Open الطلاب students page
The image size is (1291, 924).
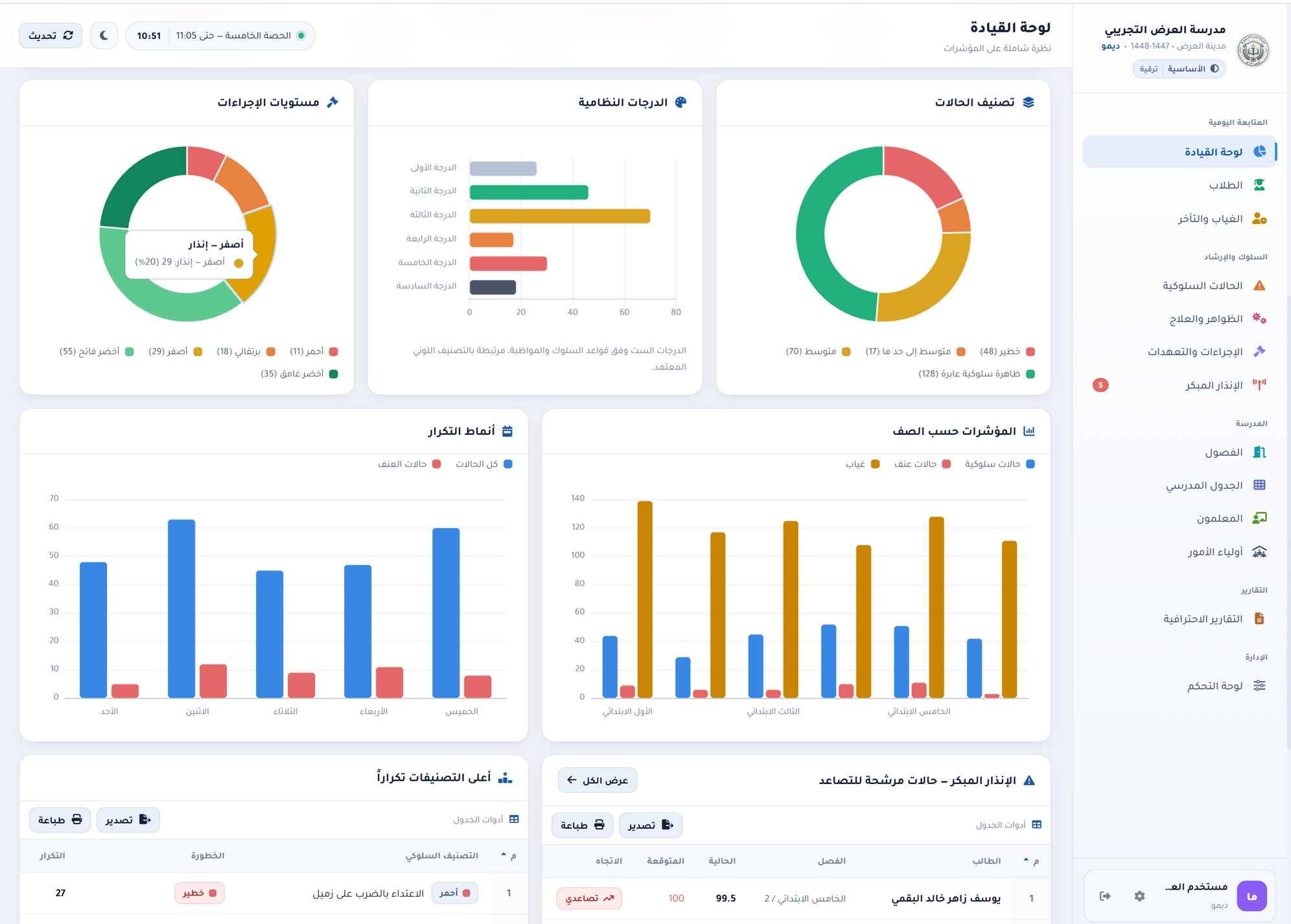[1180, 185]
